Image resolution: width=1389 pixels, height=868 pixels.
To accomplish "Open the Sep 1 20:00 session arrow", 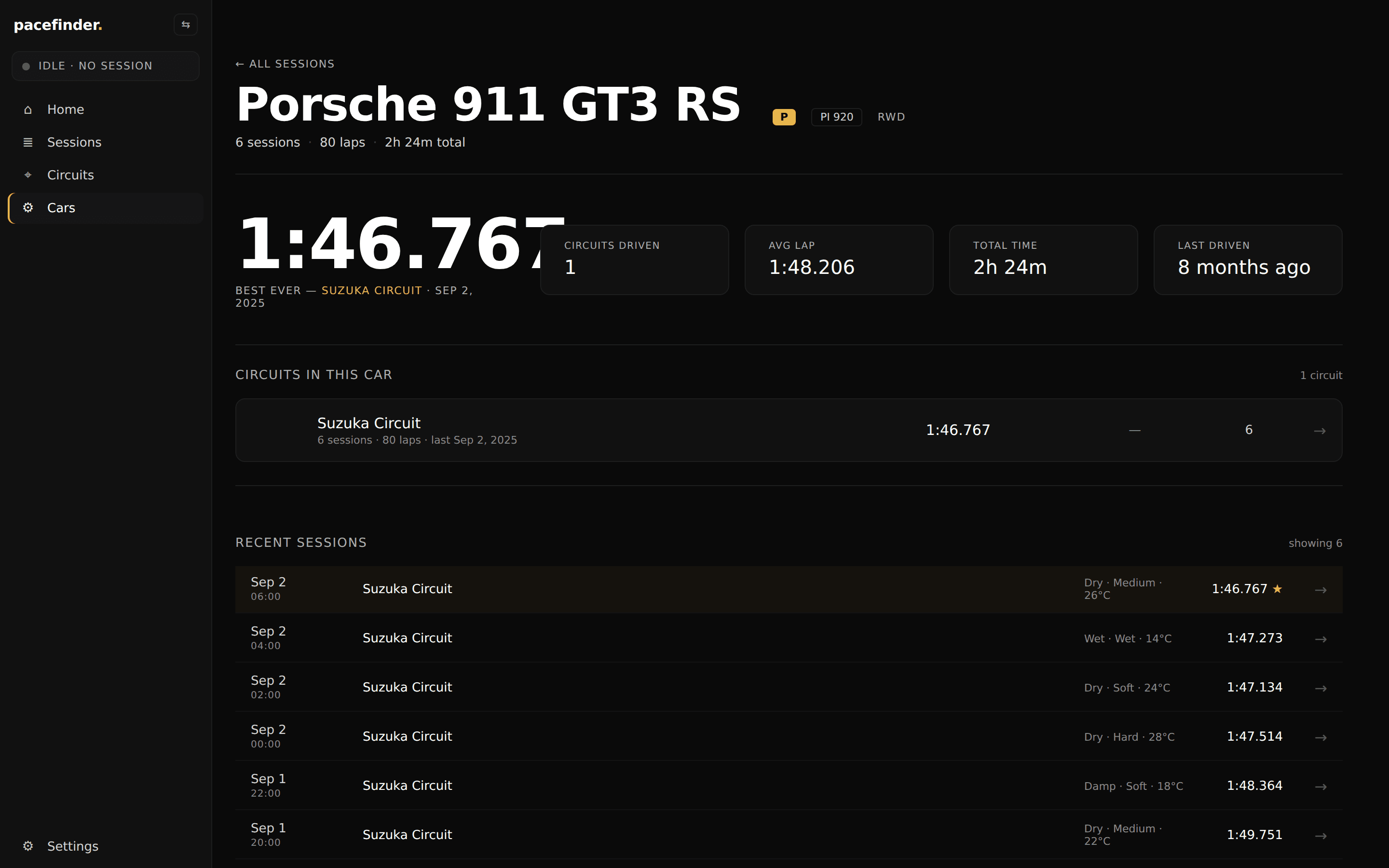I will click(1321, 835).
